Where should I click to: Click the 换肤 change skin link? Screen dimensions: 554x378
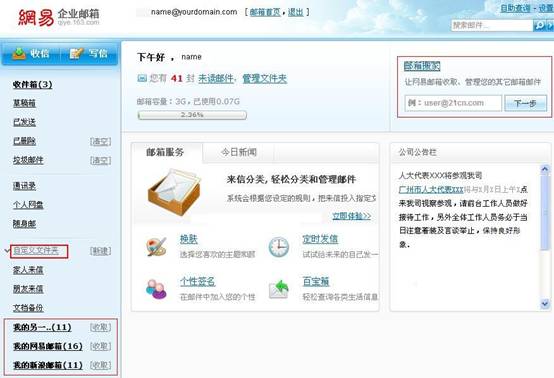[x=189, y=240]
